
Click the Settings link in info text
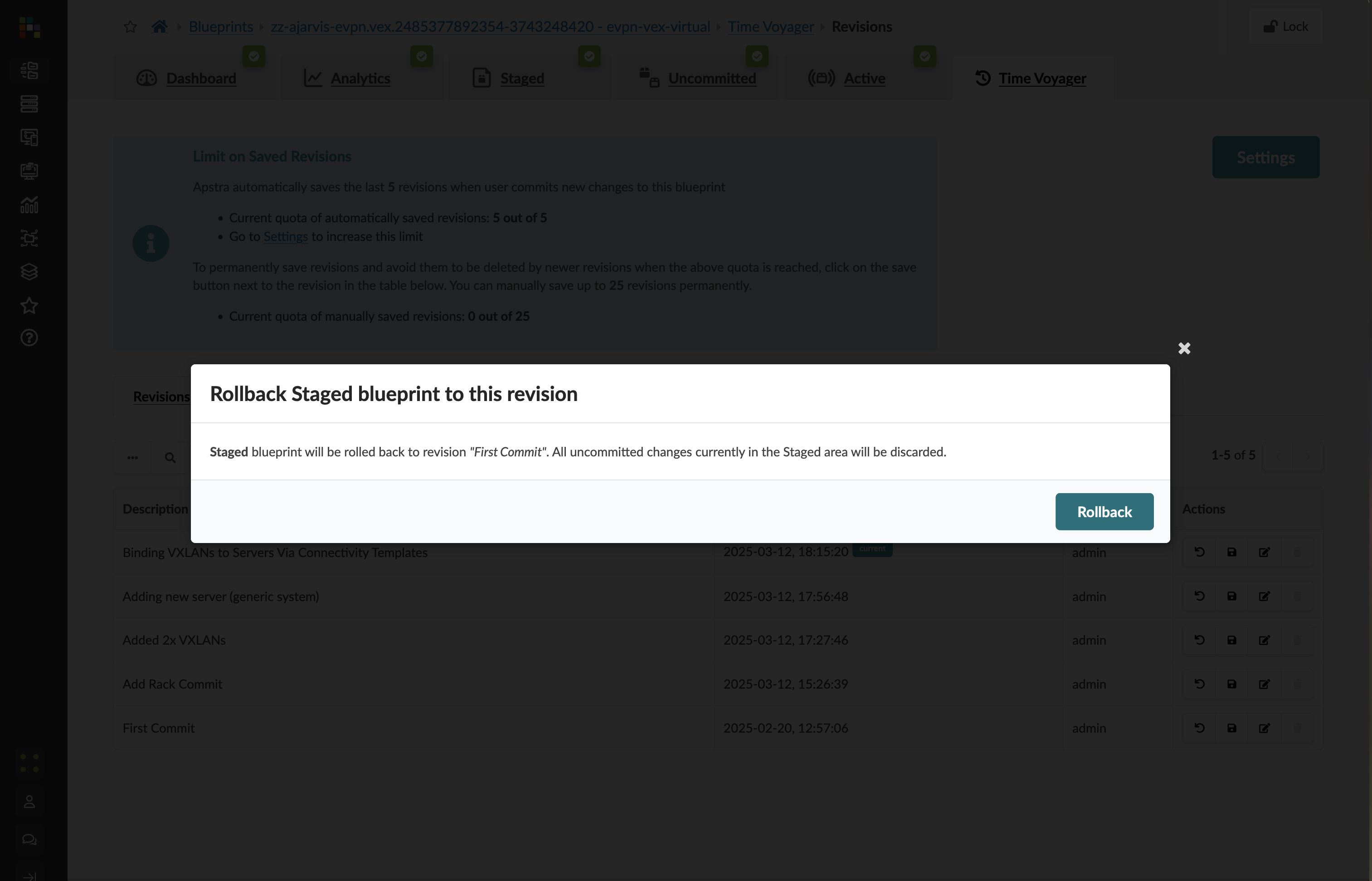click(x=285, y=236)
